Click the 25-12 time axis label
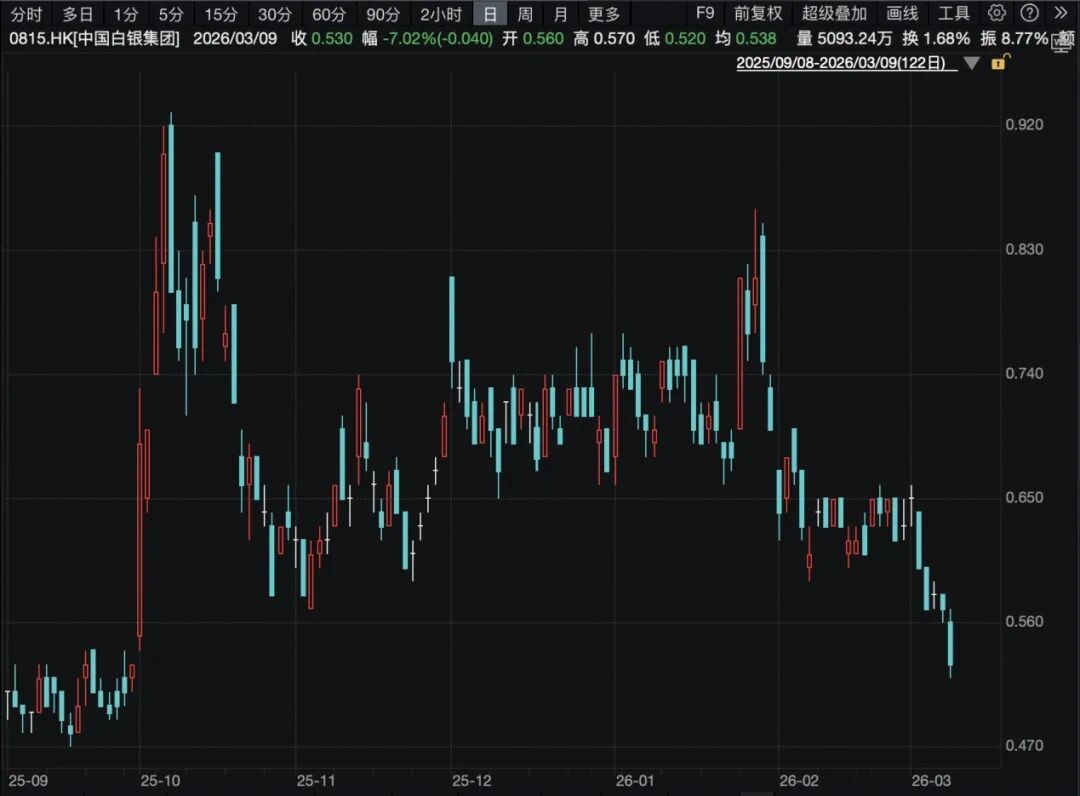This screenshot has width=1080, height=796. (x=472, y=781)
